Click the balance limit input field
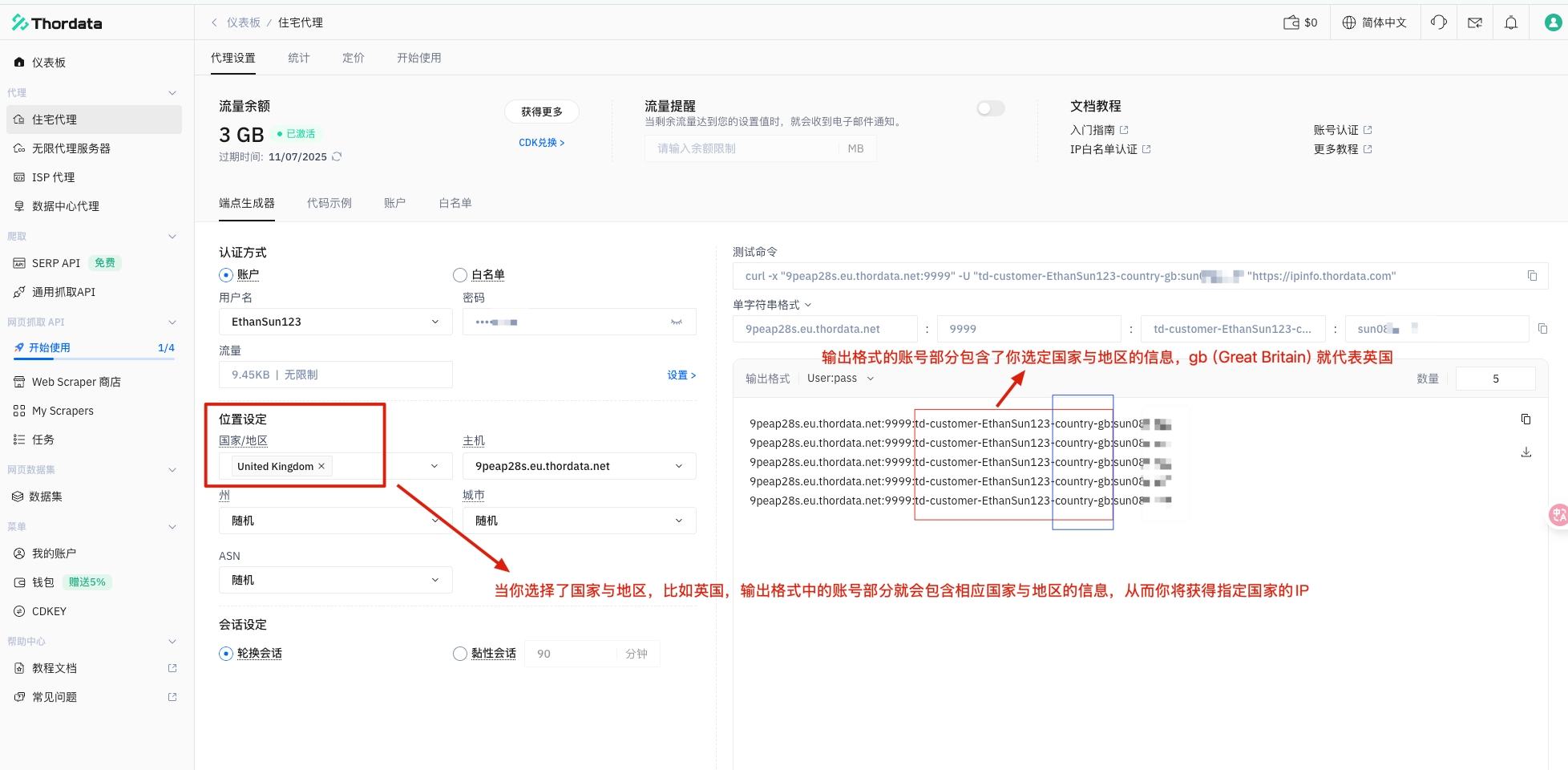Viewport: 1568px width, 770px height. coord(742,148)
